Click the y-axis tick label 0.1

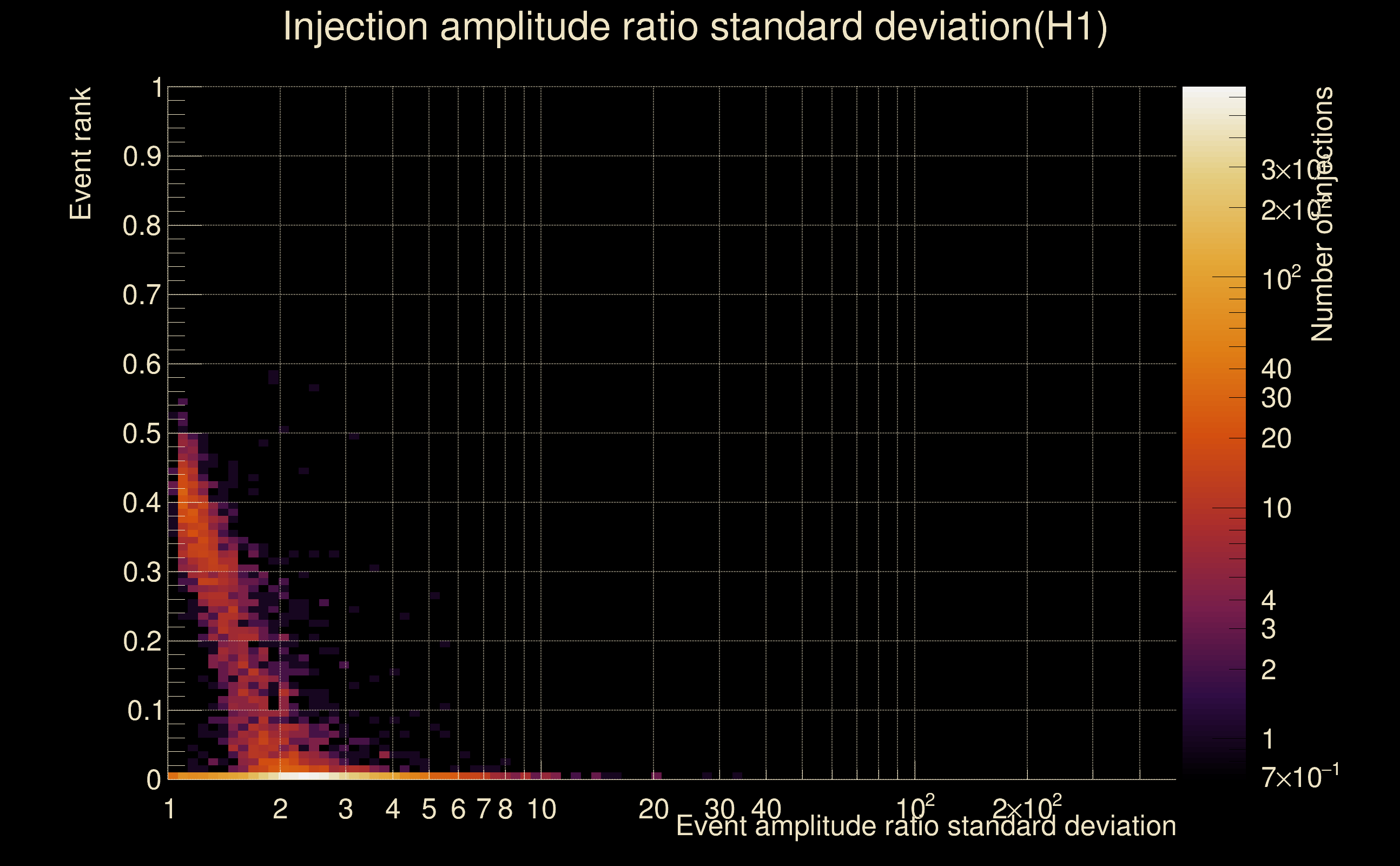[x=144, y=711]
